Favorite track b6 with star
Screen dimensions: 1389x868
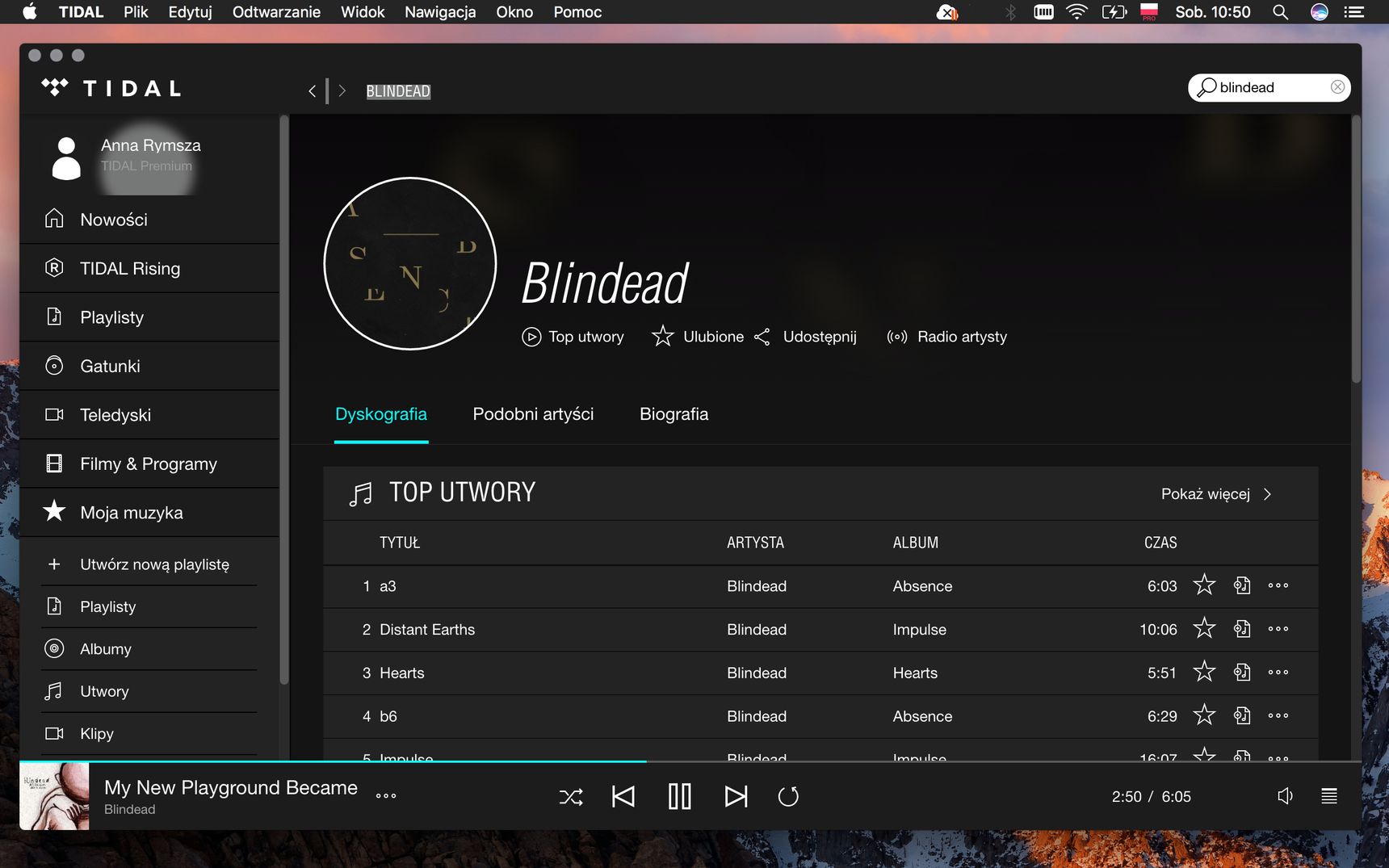pos(1204,715)
